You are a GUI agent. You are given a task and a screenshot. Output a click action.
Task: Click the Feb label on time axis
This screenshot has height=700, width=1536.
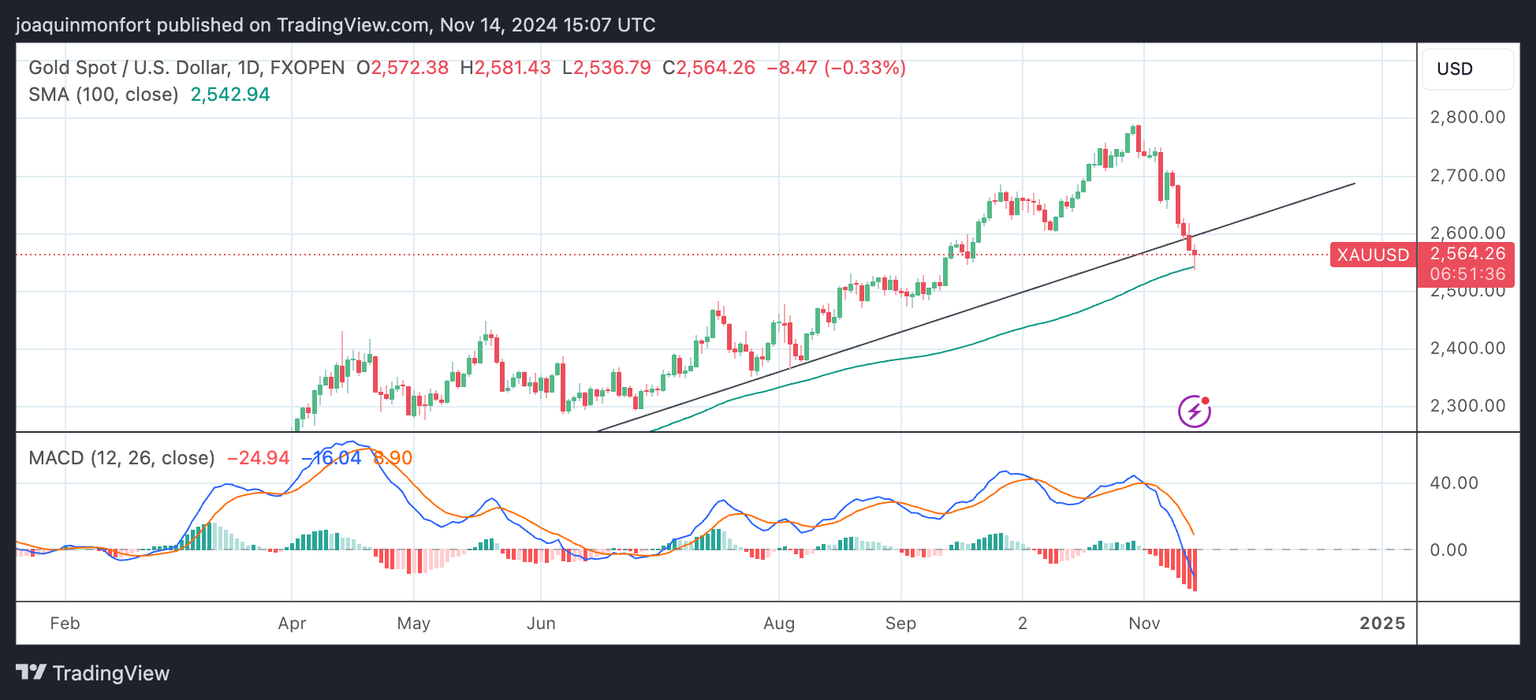point(64,624)
